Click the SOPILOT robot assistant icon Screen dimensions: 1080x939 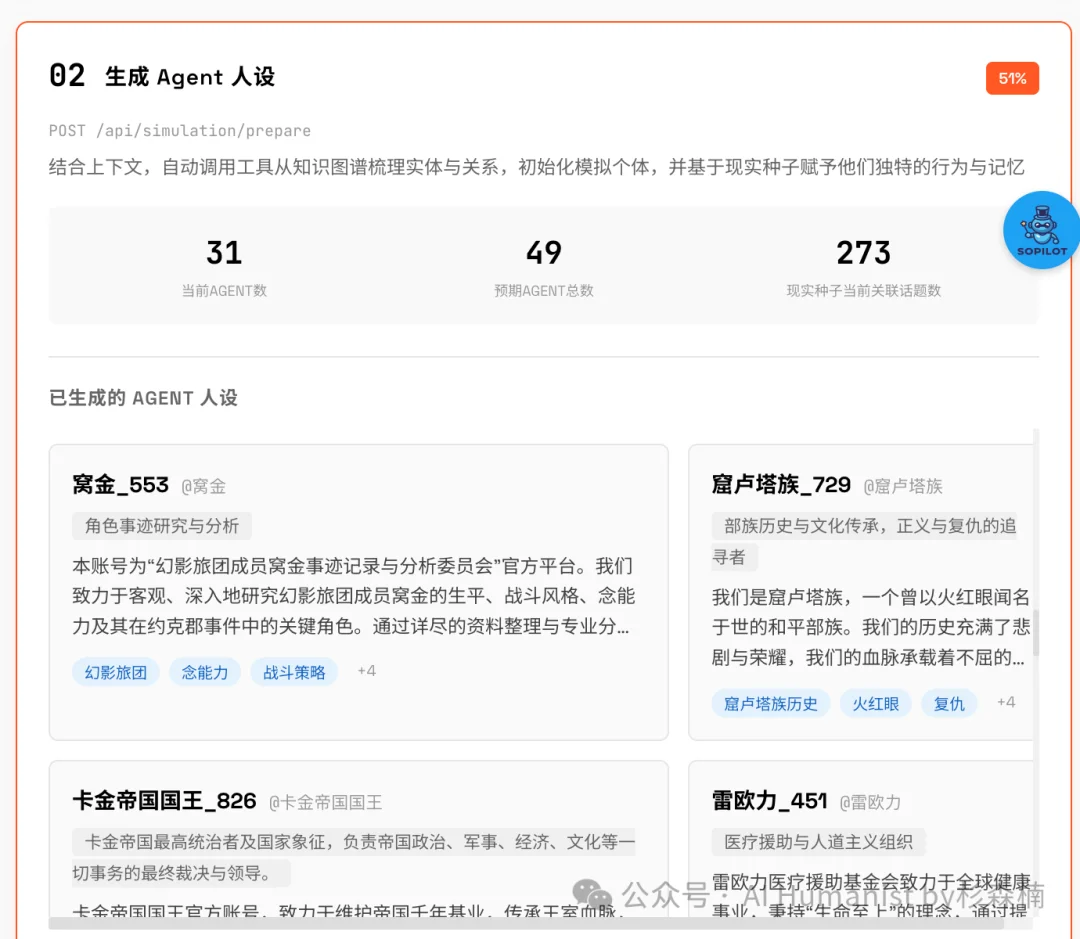[x=1041, y=230]
